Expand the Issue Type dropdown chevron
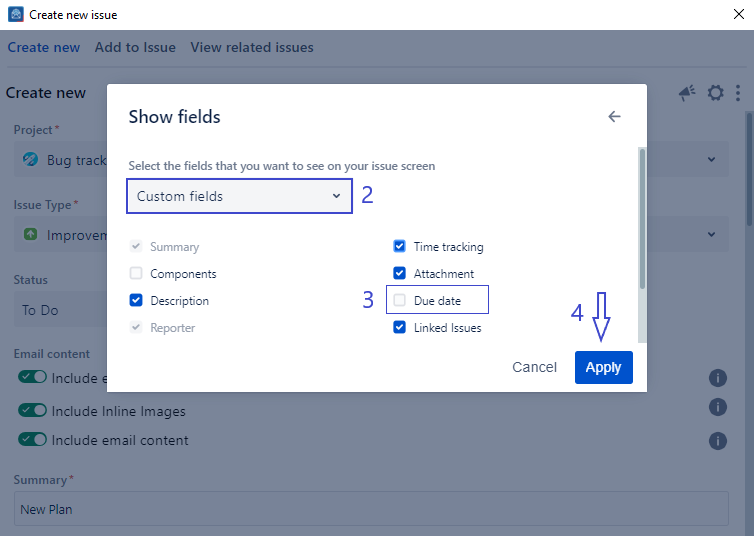The height and width of the screenshot is (536, 754). (x=711, y=235)
